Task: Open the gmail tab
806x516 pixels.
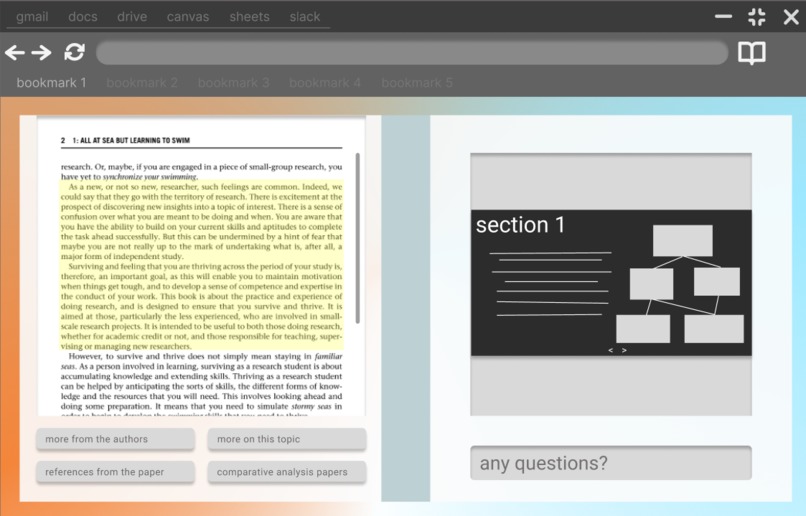Action: click(x=32, y=17)
